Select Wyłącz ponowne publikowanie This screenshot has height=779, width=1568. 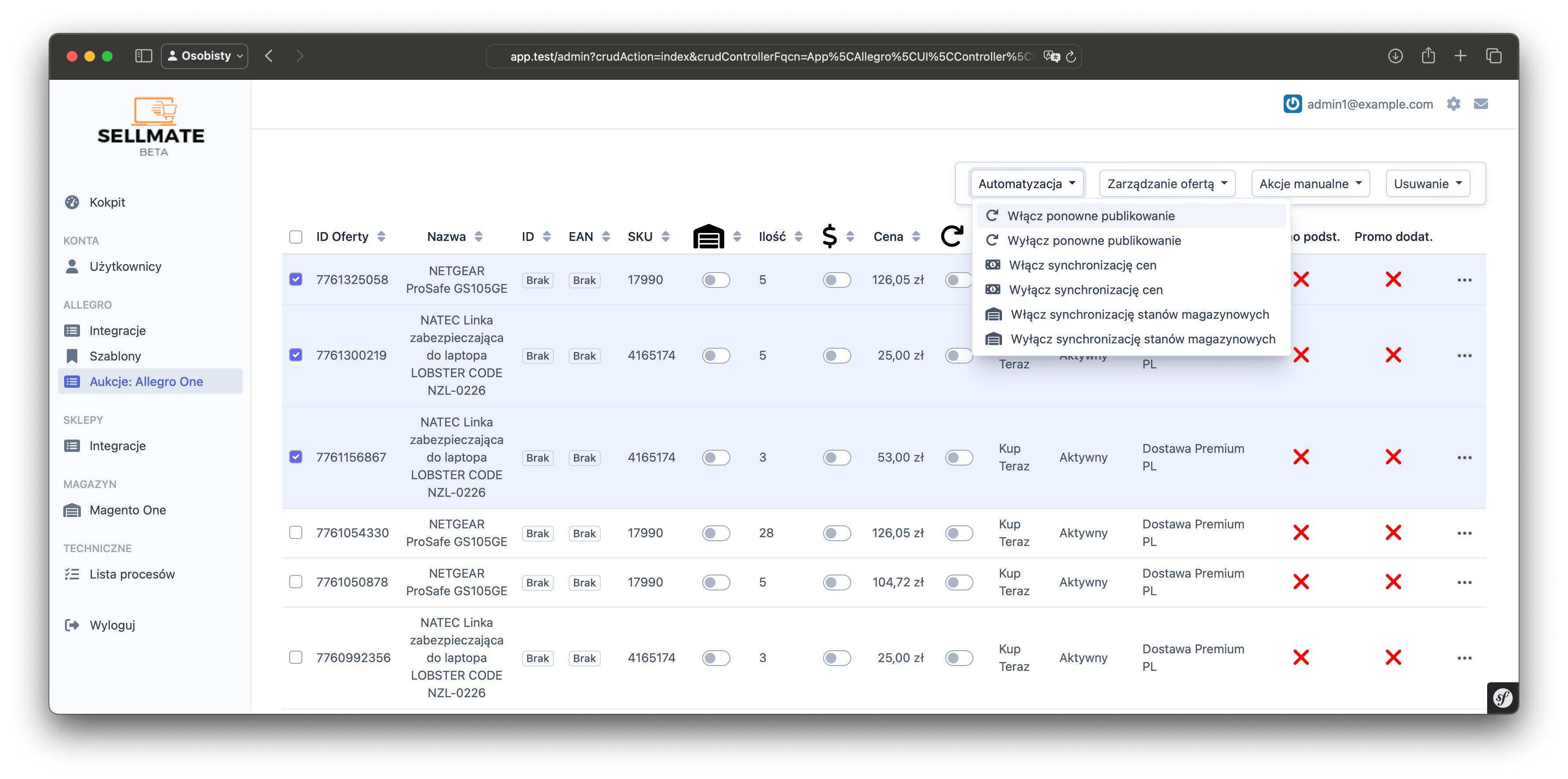pyautogui.click(x=1131, y=240)
